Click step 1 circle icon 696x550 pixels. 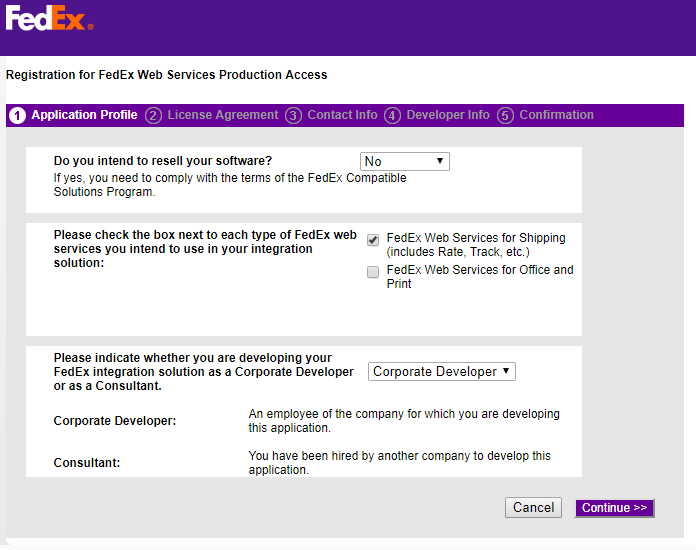[17, 116]
